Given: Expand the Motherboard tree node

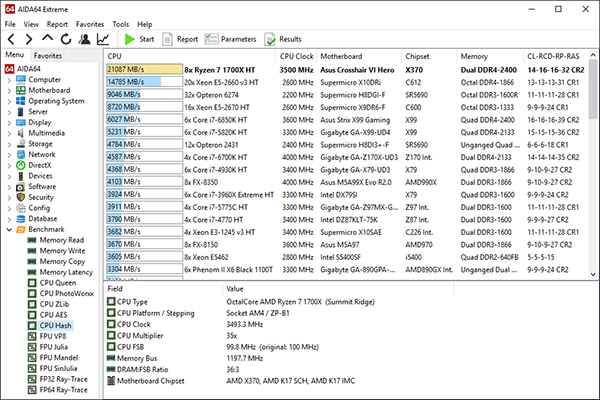Looking at the screenshot, I should tap(9, 91).
